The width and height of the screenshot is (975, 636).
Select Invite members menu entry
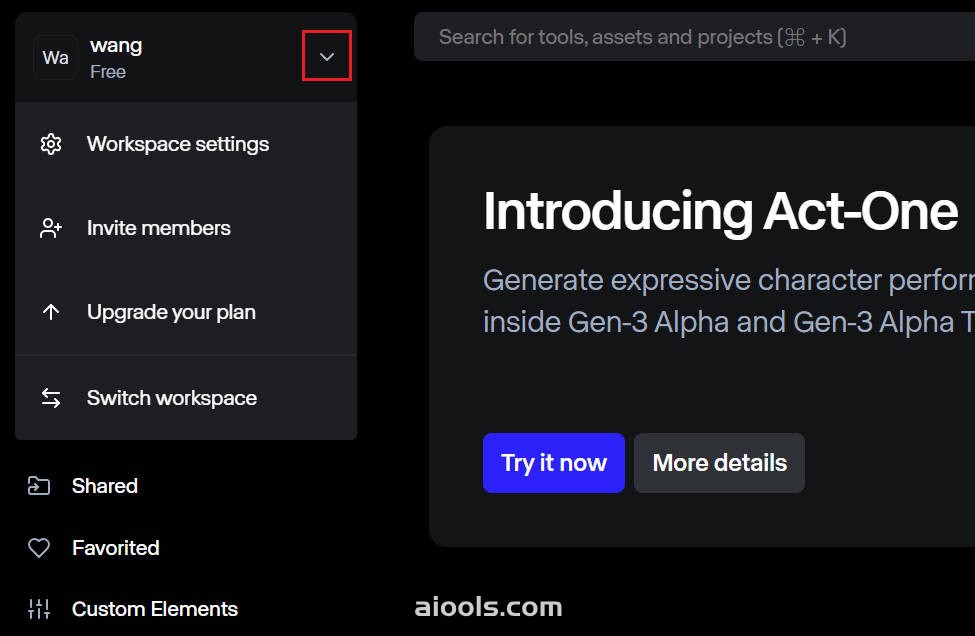click(x=186, y=228)
